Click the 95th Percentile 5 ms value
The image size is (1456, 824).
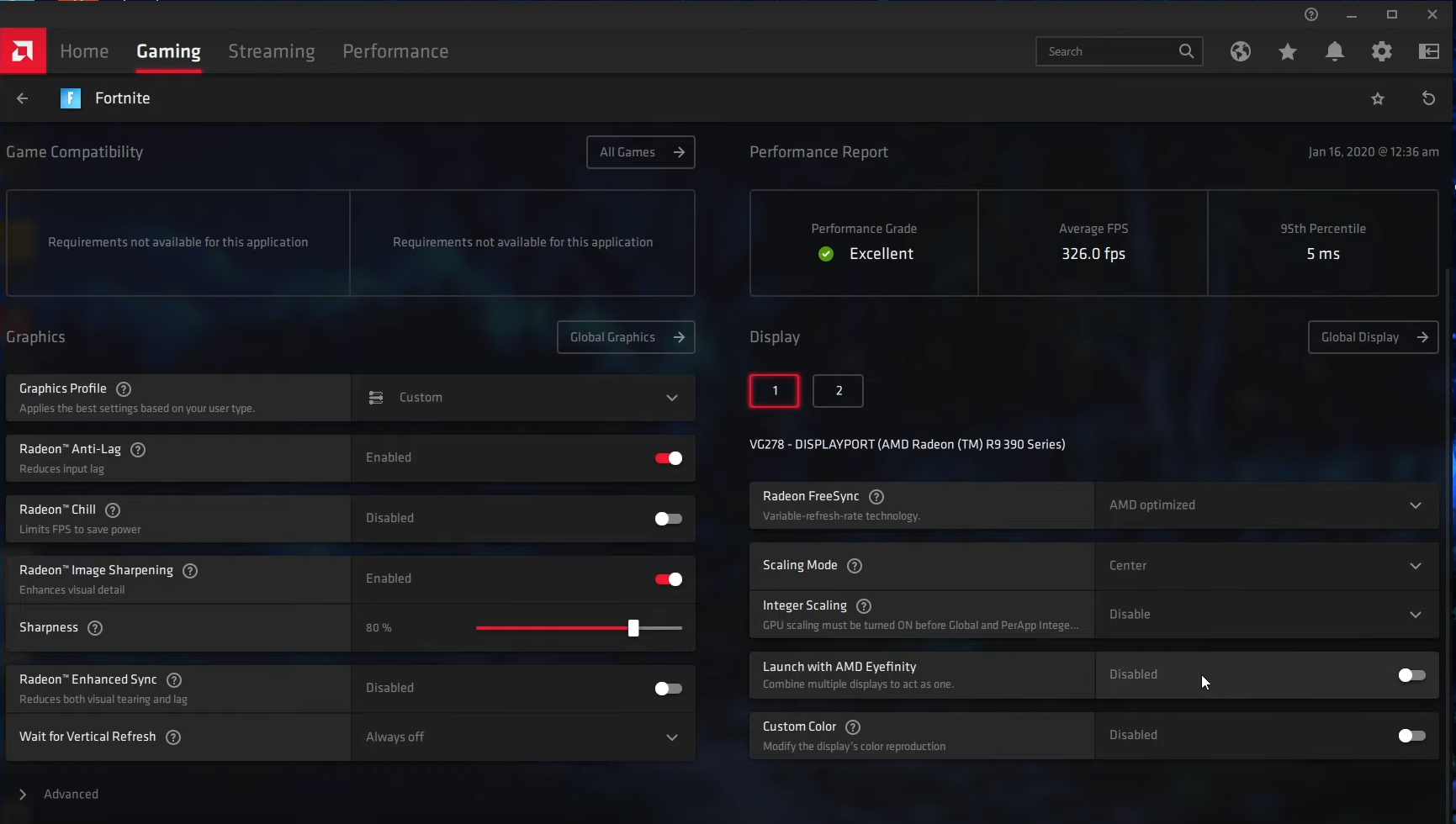coord(1323,254)
